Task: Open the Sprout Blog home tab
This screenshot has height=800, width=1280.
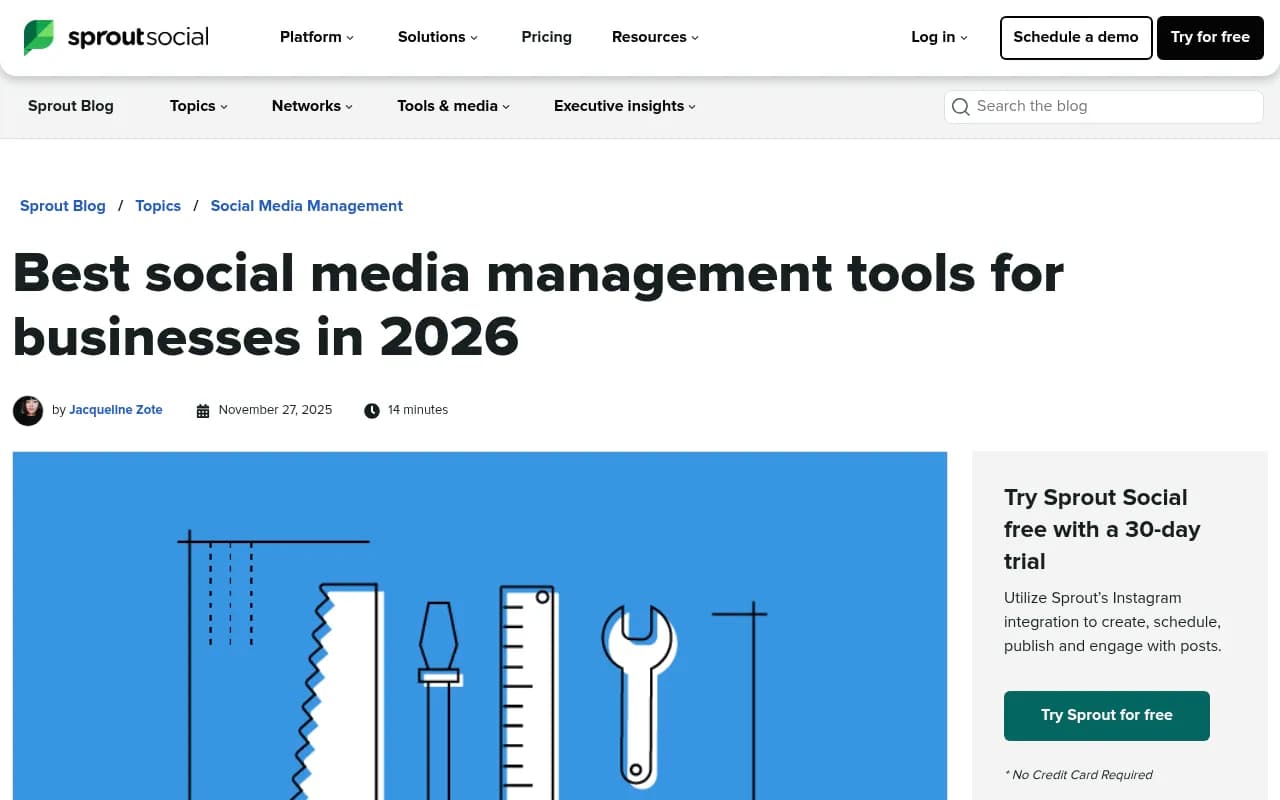Action: 71,106
